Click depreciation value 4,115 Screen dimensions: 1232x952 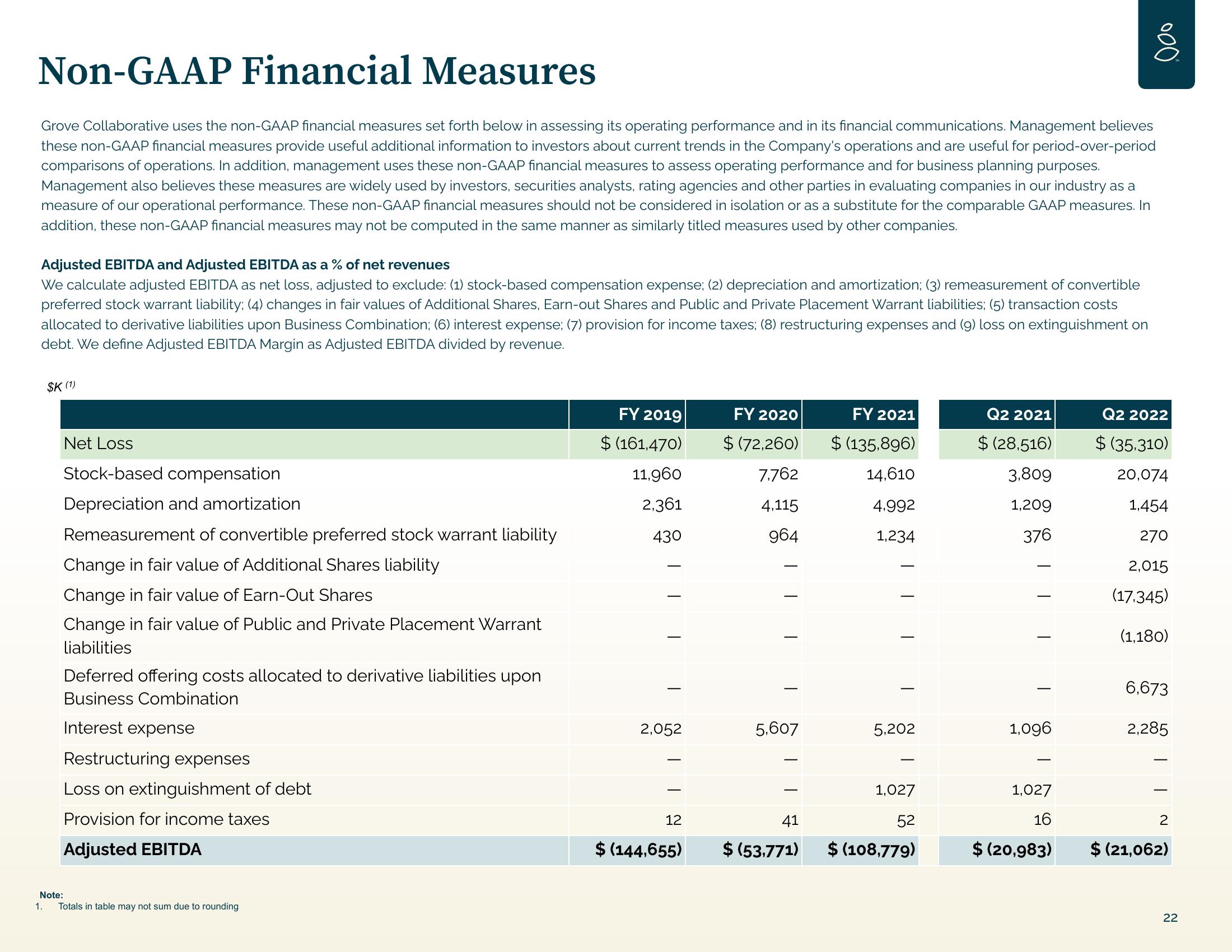(x=780, y=505)
